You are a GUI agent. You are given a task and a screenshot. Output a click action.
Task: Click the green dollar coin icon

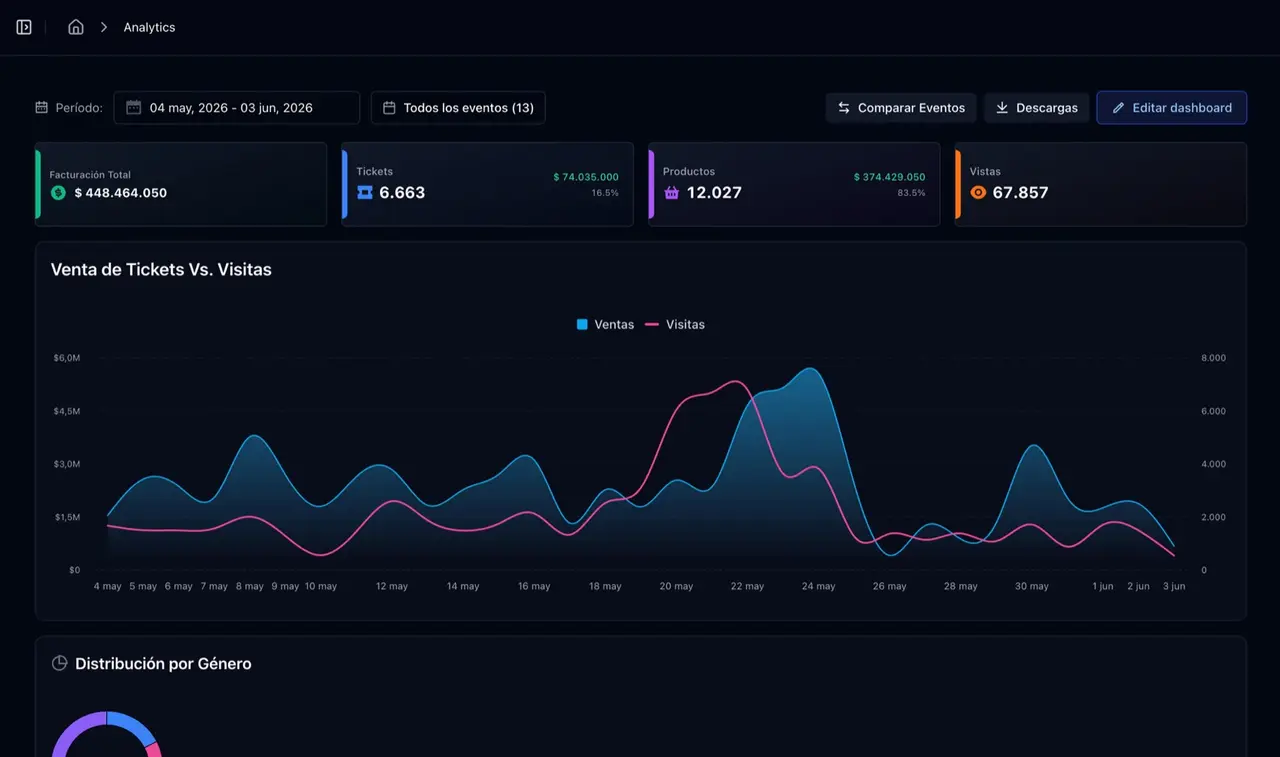click(x=58, y=193)
